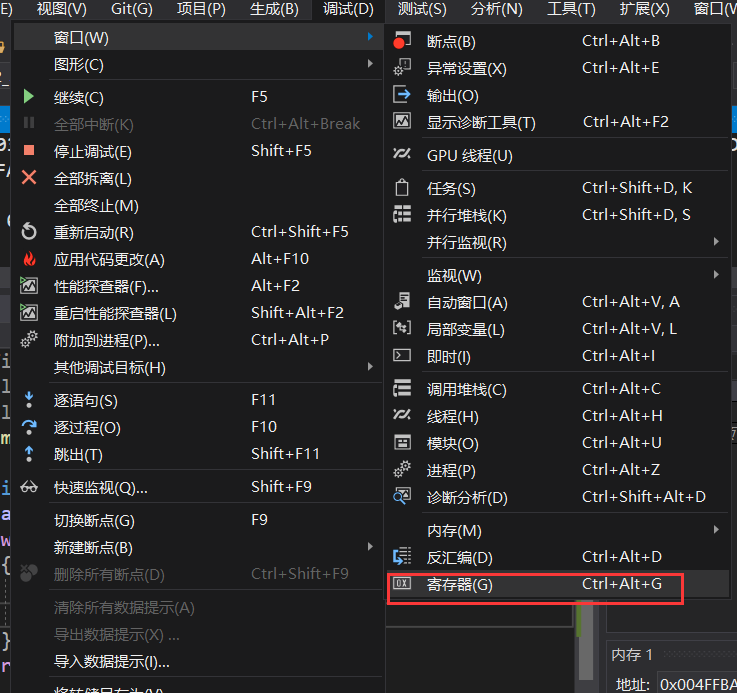This screenshot has height=693, width=737.
Task: Click the Step Into down-arrow icon
Action: 29,400
